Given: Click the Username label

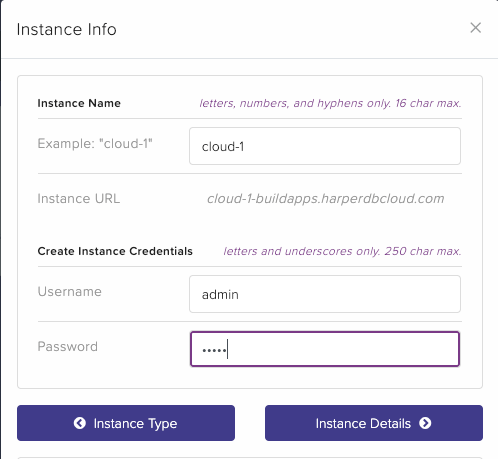Looking at the screenshot, I should click(70, 292).
